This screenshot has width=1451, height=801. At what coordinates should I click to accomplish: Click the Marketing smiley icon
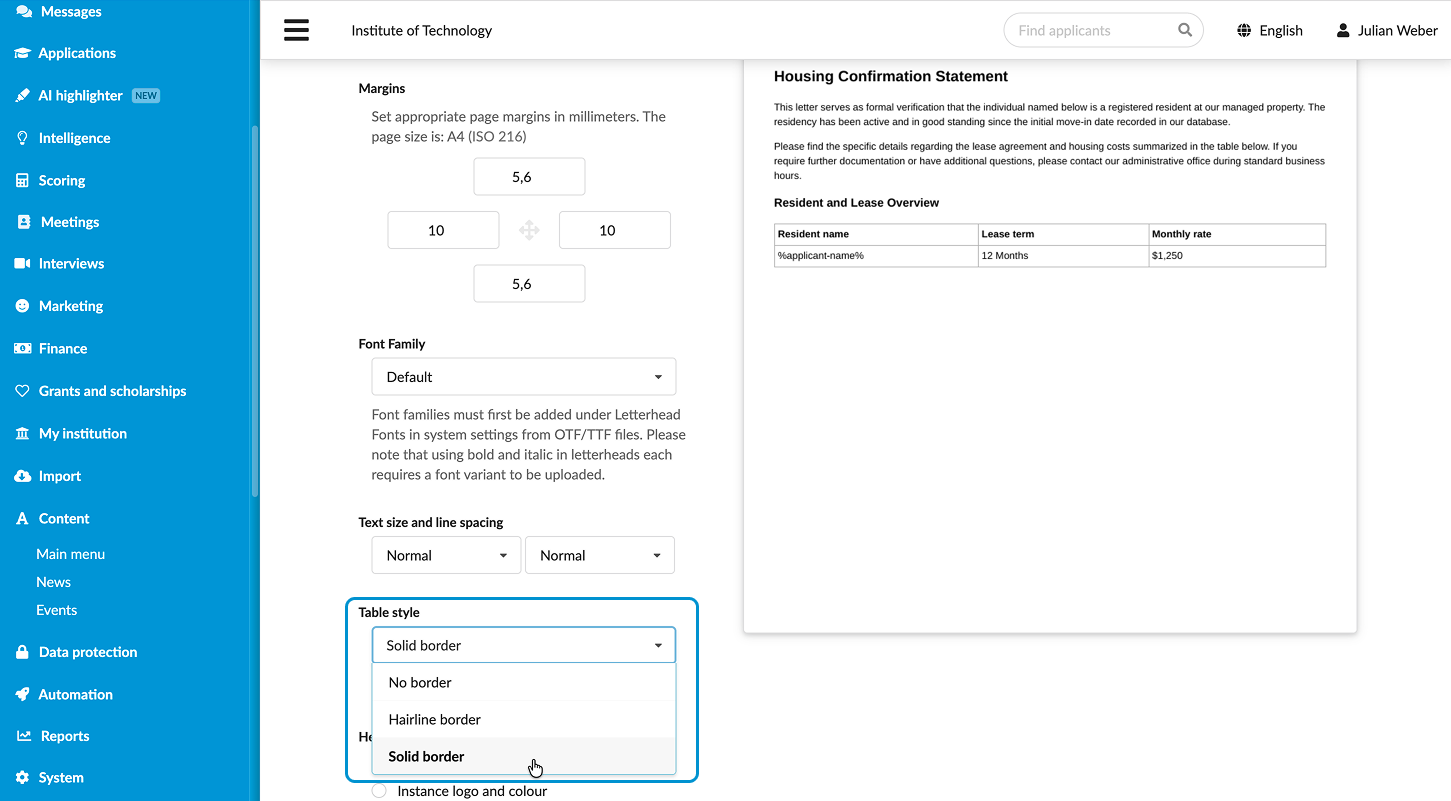[22, 306]
